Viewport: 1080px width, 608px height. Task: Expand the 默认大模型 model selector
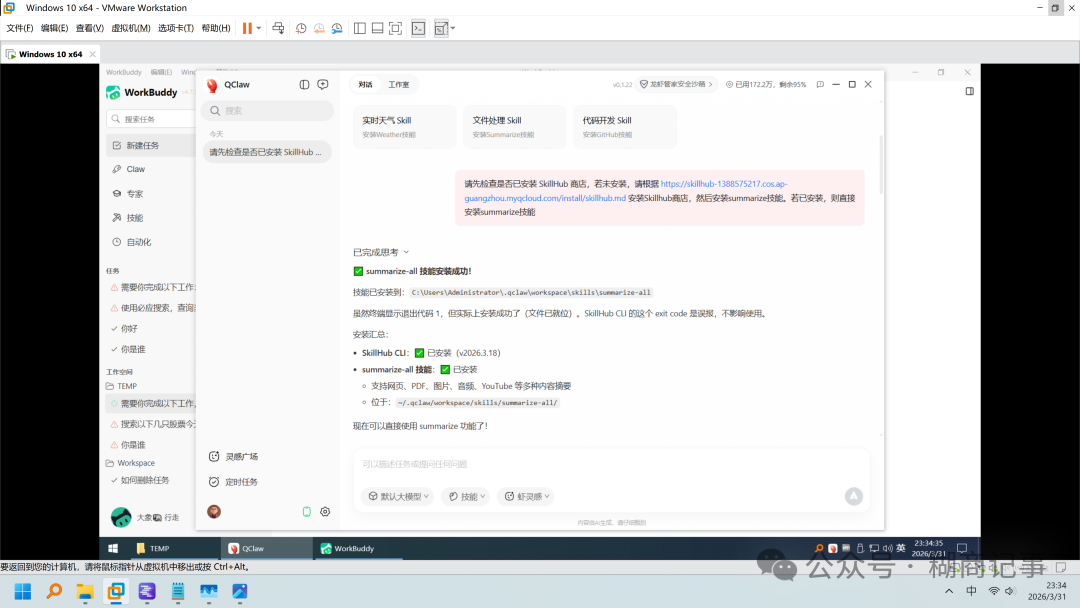click(397, 496)
